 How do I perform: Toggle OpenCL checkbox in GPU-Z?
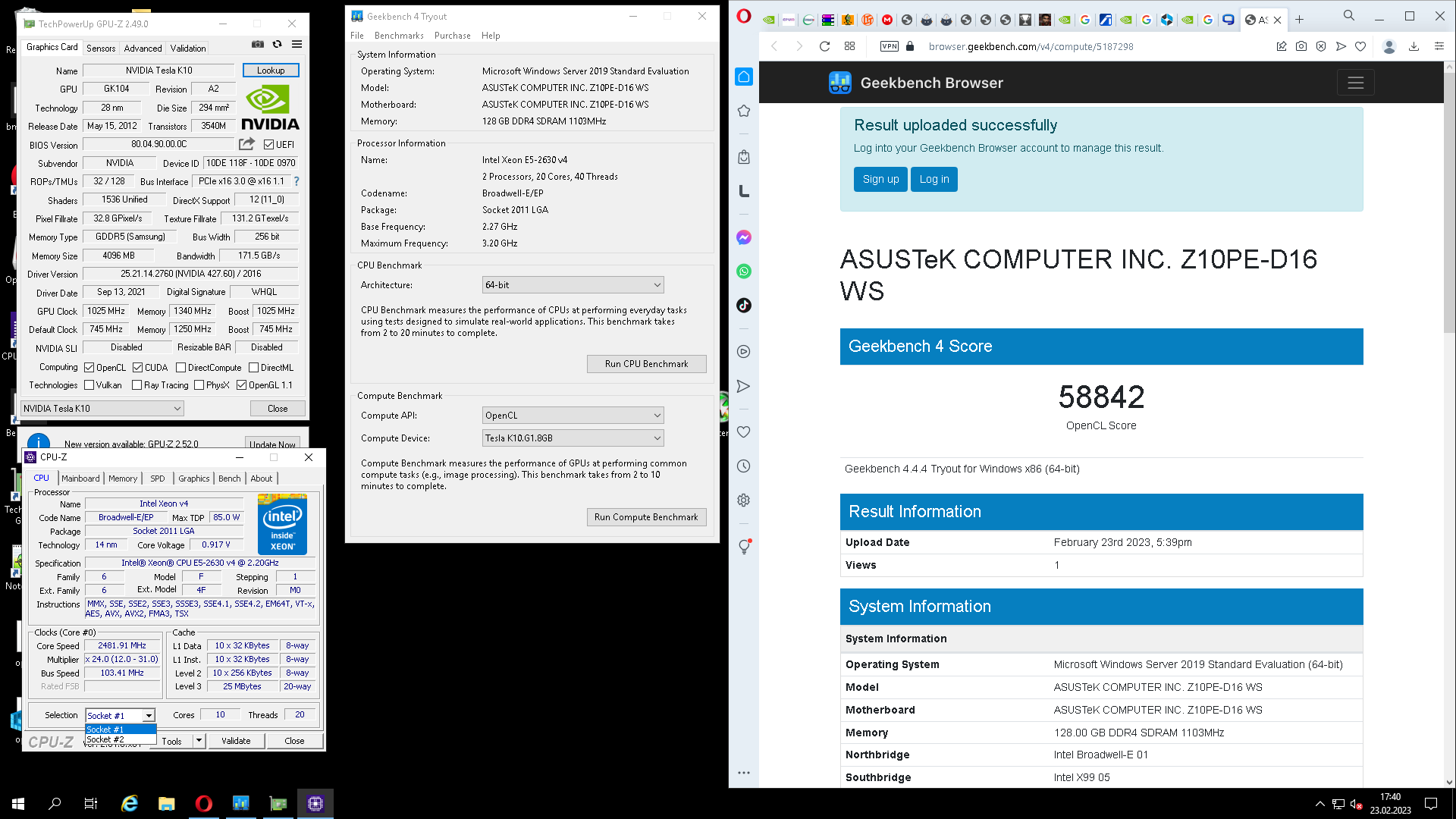pos(89,368)
